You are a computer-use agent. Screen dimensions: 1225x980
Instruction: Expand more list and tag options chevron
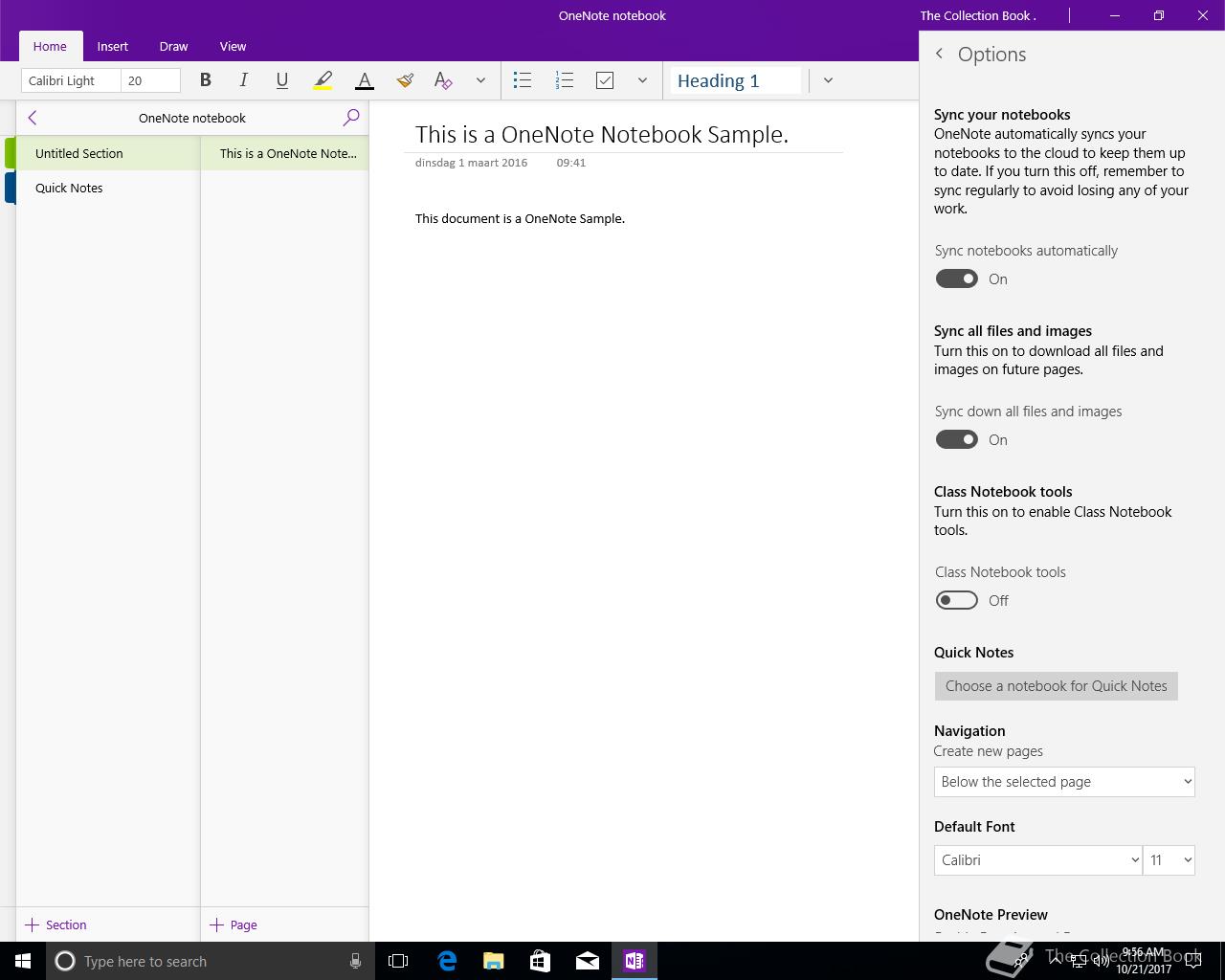642,80
